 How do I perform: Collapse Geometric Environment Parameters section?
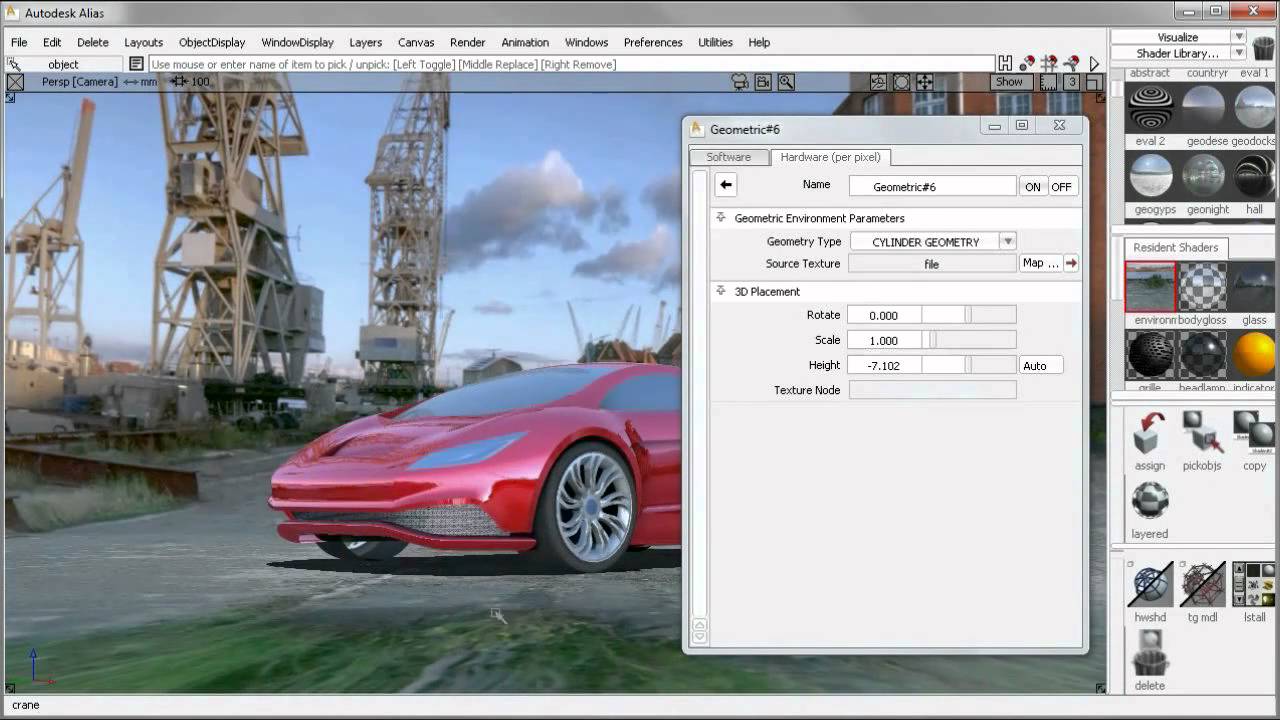tap(721, 217)
